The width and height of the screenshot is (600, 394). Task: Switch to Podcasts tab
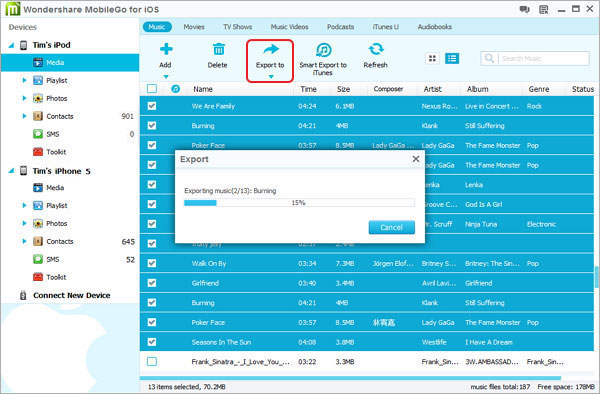(341, 27)
